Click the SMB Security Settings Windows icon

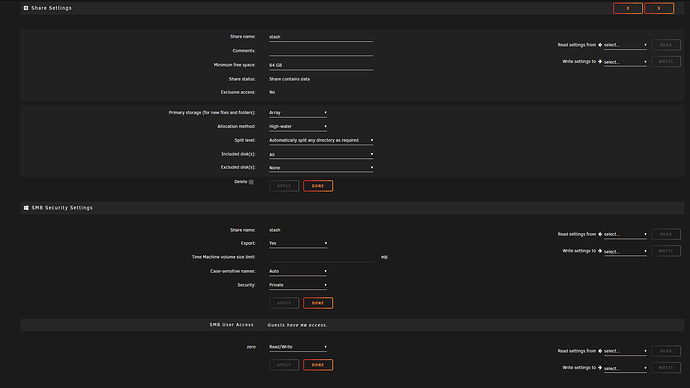click(x=26, y=208)
